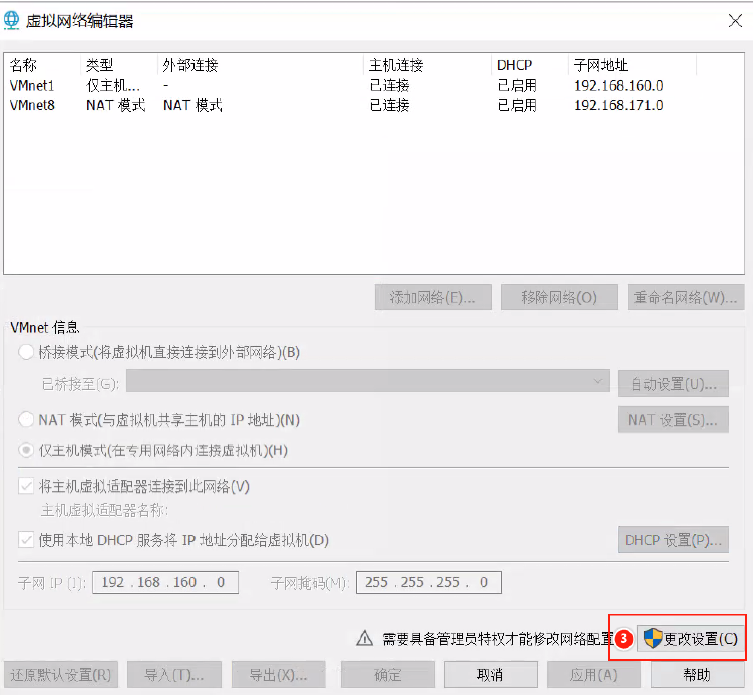Click 重命名网络(W) button

(686, 297)
